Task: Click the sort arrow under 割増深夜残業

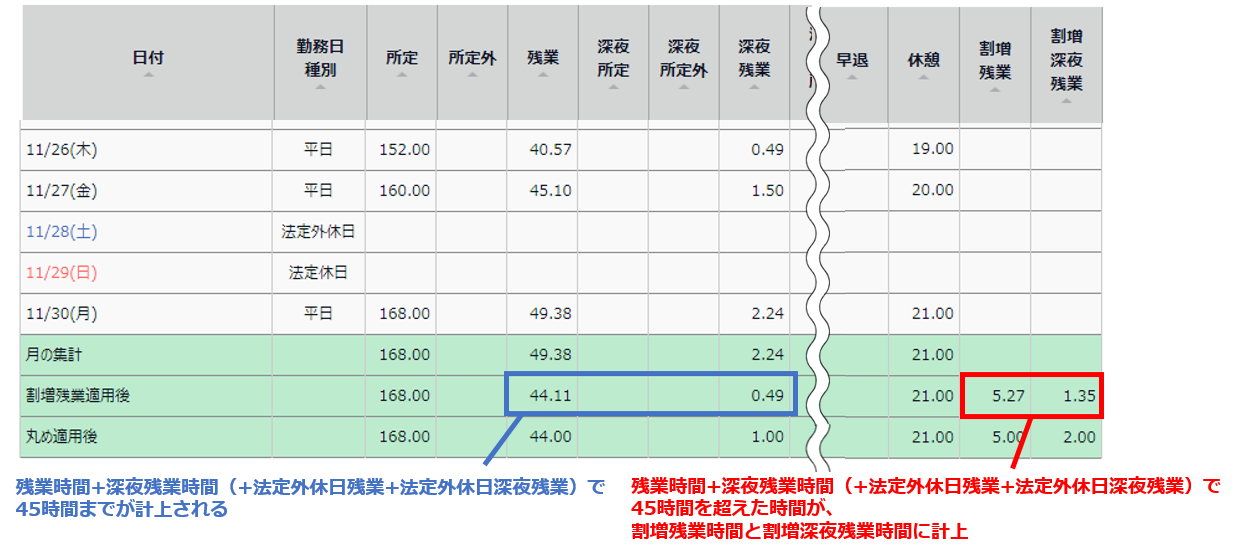Action: point(1066,100)
